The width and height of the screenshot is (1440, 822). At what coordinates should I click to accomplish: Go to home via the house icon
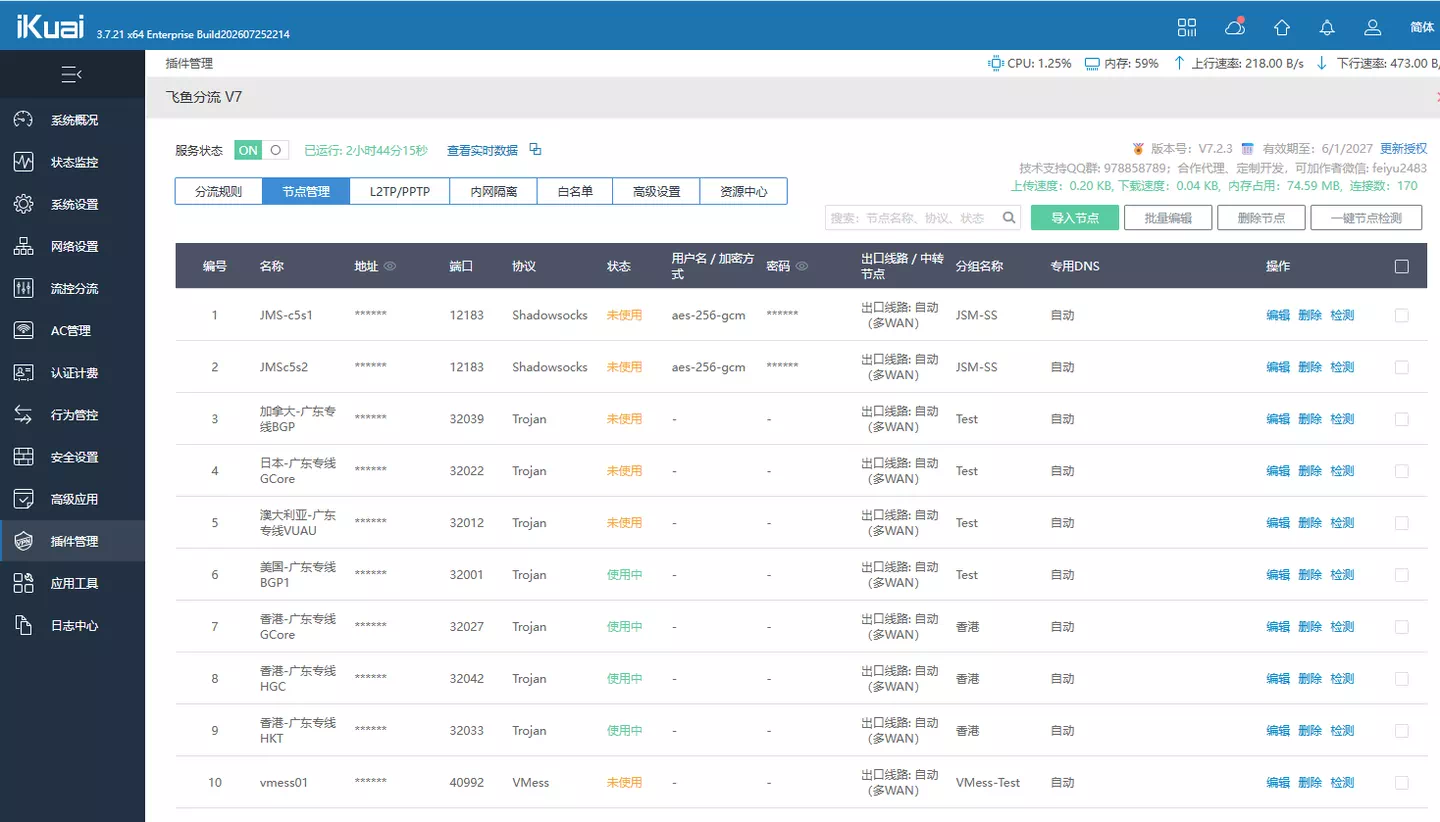click(x=1281, y=27)
